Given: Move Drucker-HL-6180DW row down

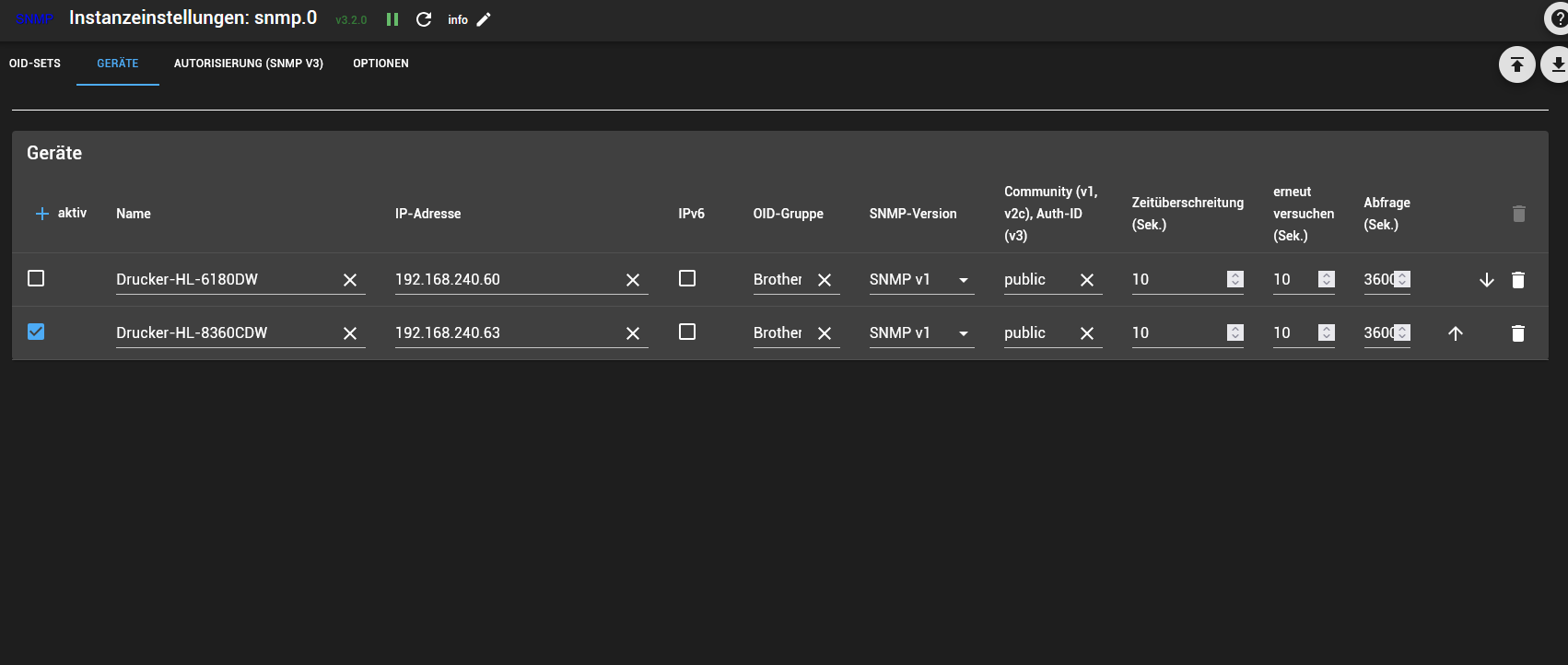Looking at the screenshot, I should pos(1486,280).
